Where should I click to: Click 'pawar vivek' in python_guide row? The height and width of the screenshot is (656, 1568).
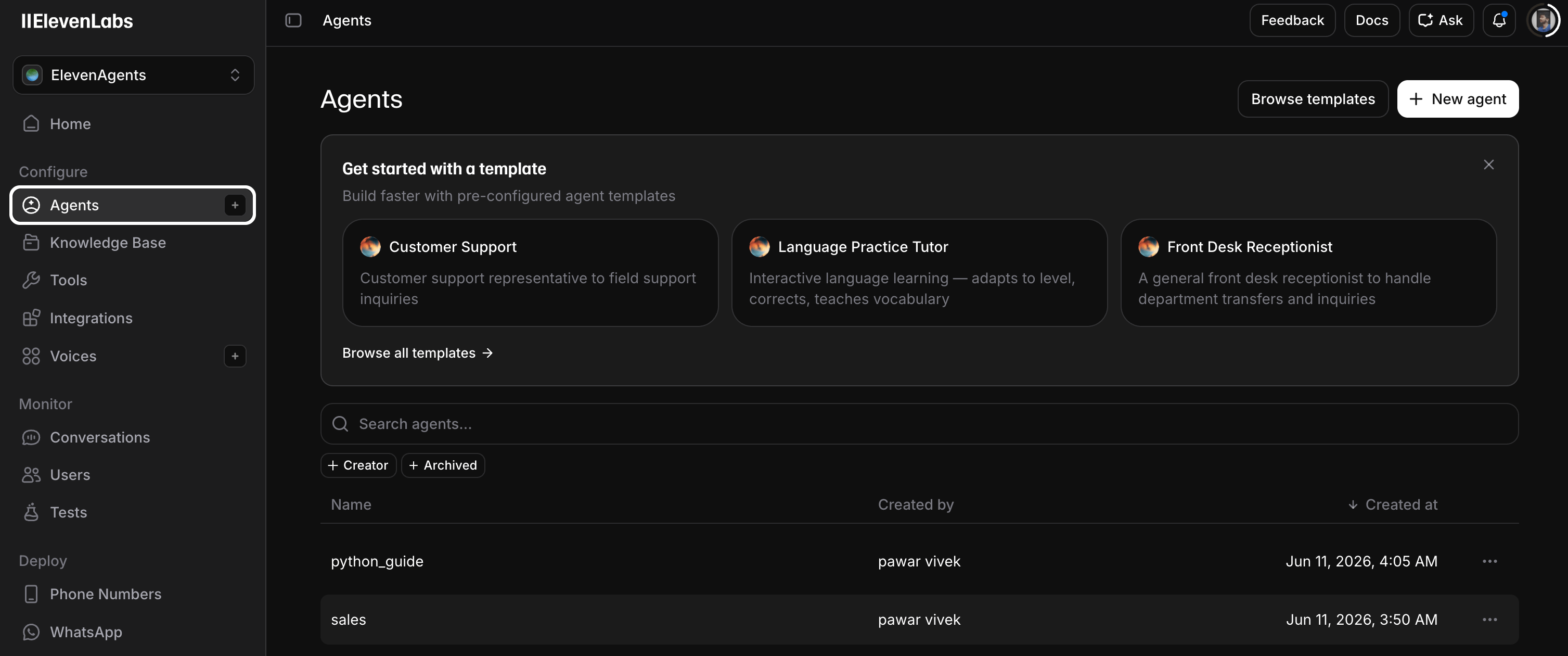pyautogui.click(x=919, y=562)
